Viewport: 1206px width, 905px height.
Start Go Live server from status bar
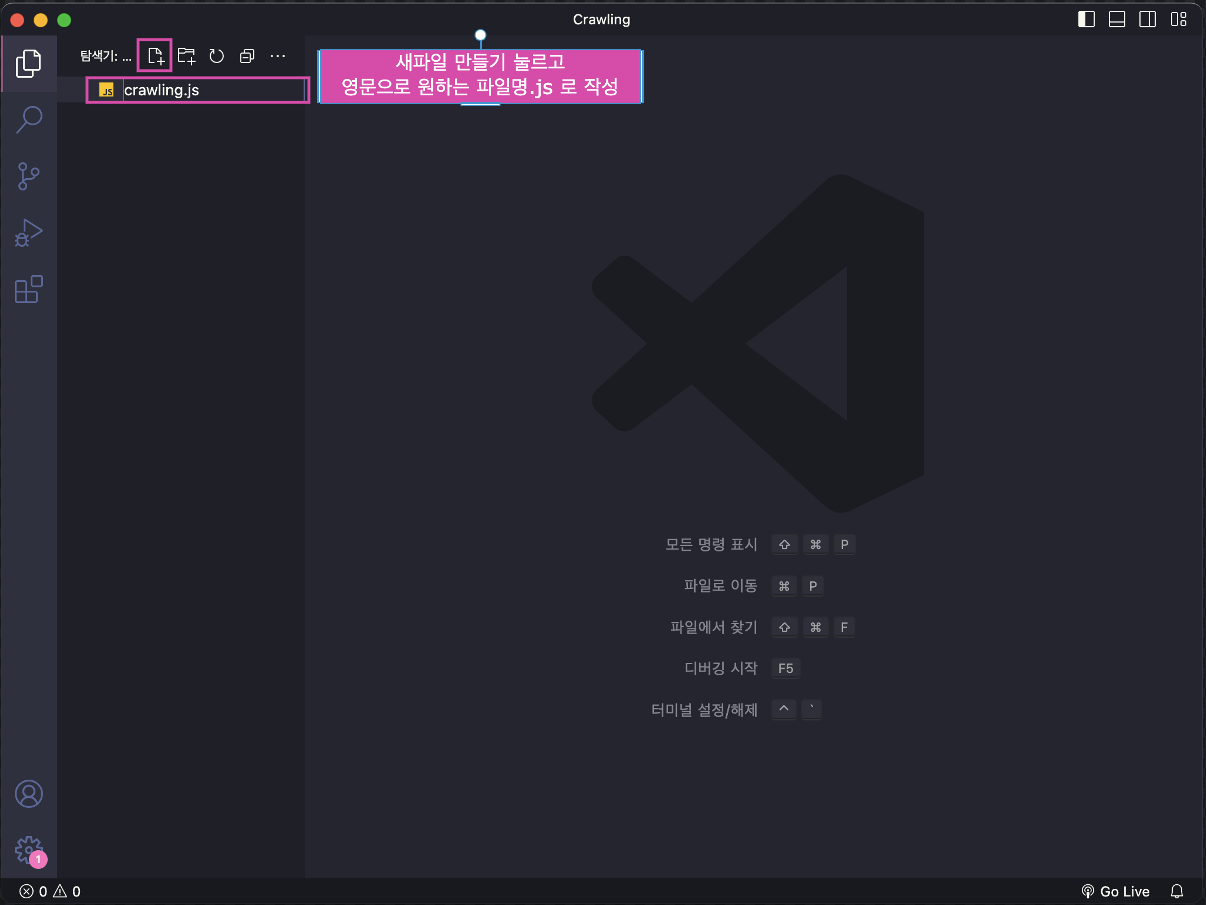point(1116,891)
